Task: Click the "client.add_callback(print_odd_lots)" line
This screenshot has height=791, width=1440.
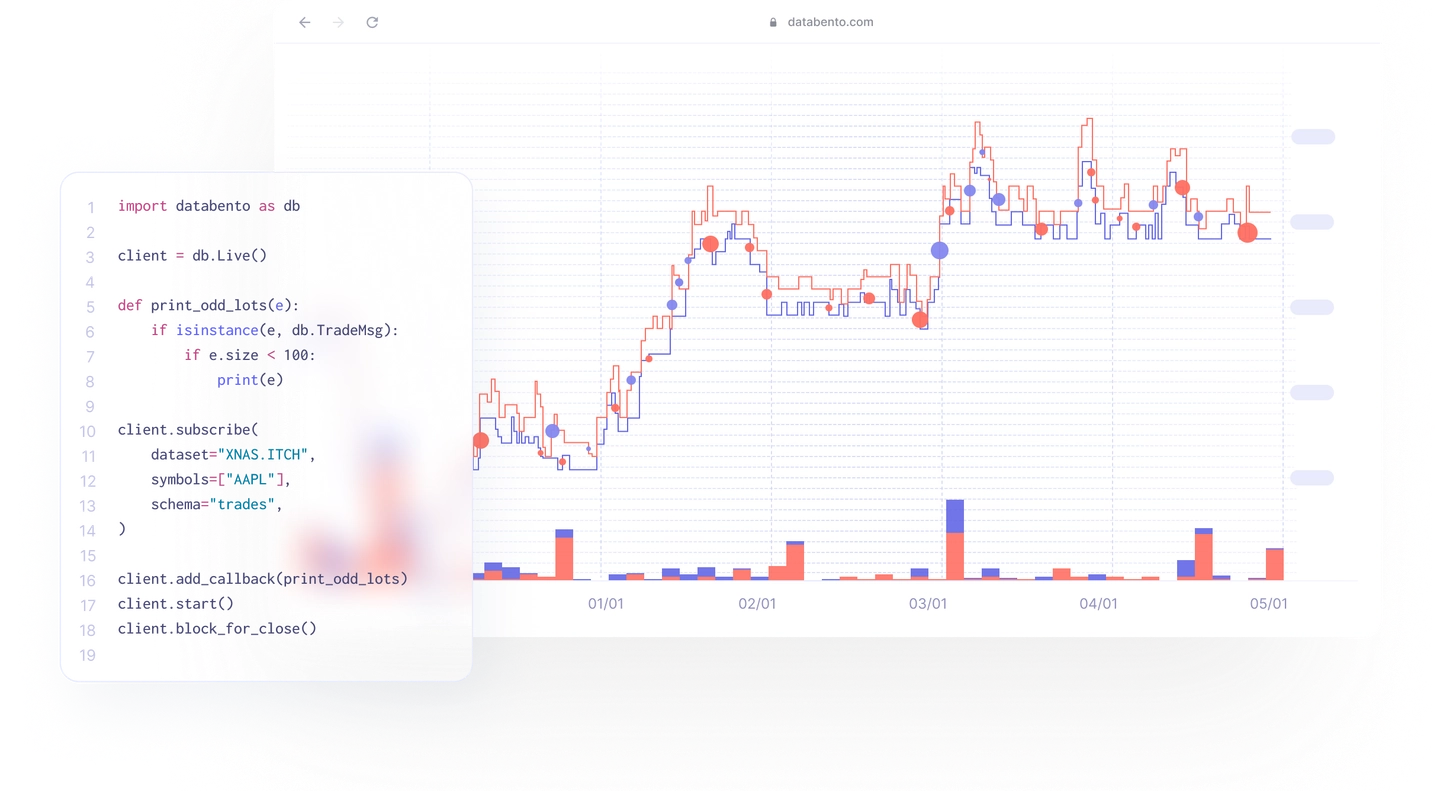Action: [263, 579]
